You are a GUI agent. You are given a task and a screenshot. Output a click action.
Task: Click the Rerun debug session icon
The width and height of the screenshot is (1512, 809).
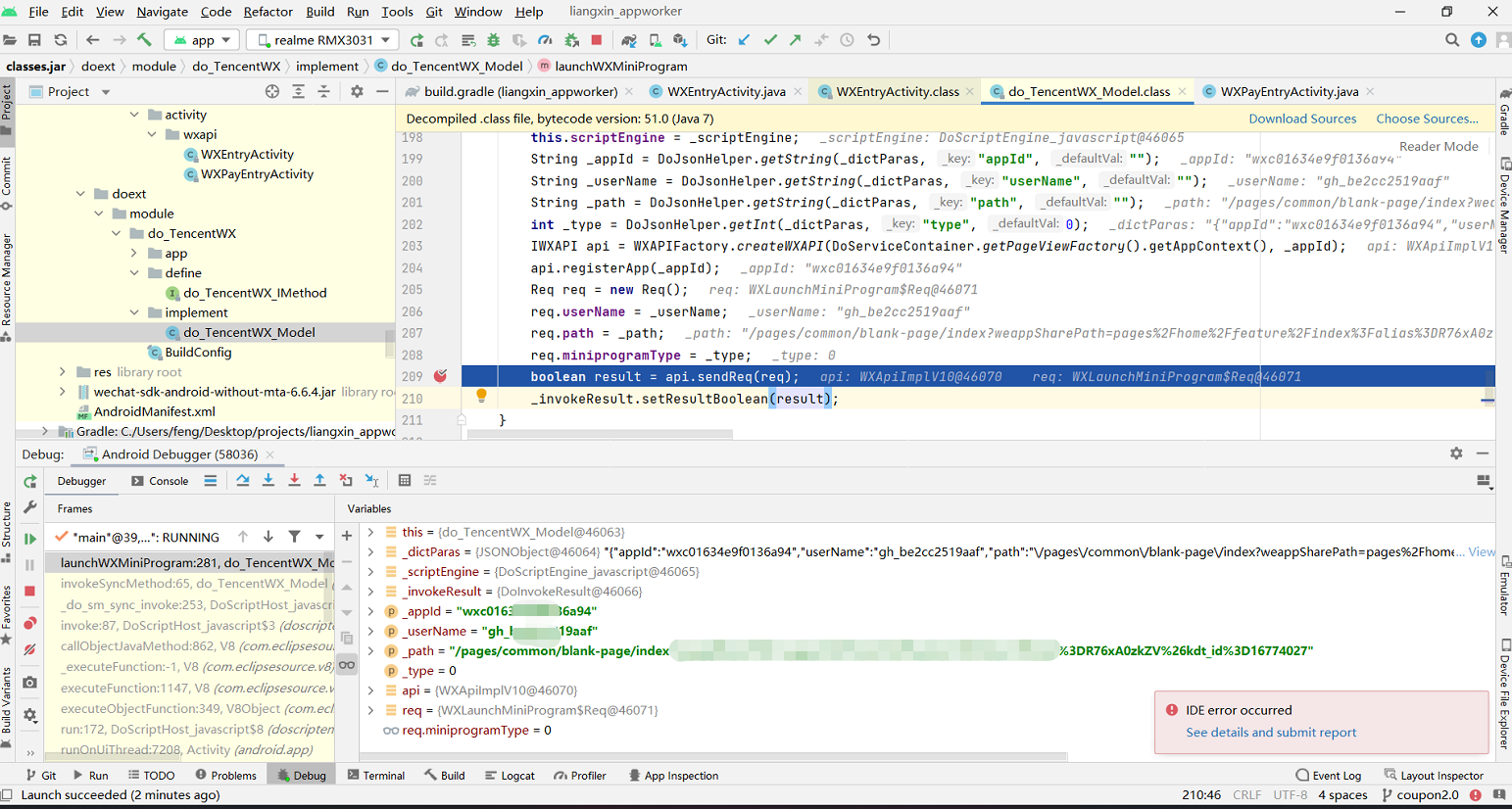(x=30, y=481)
